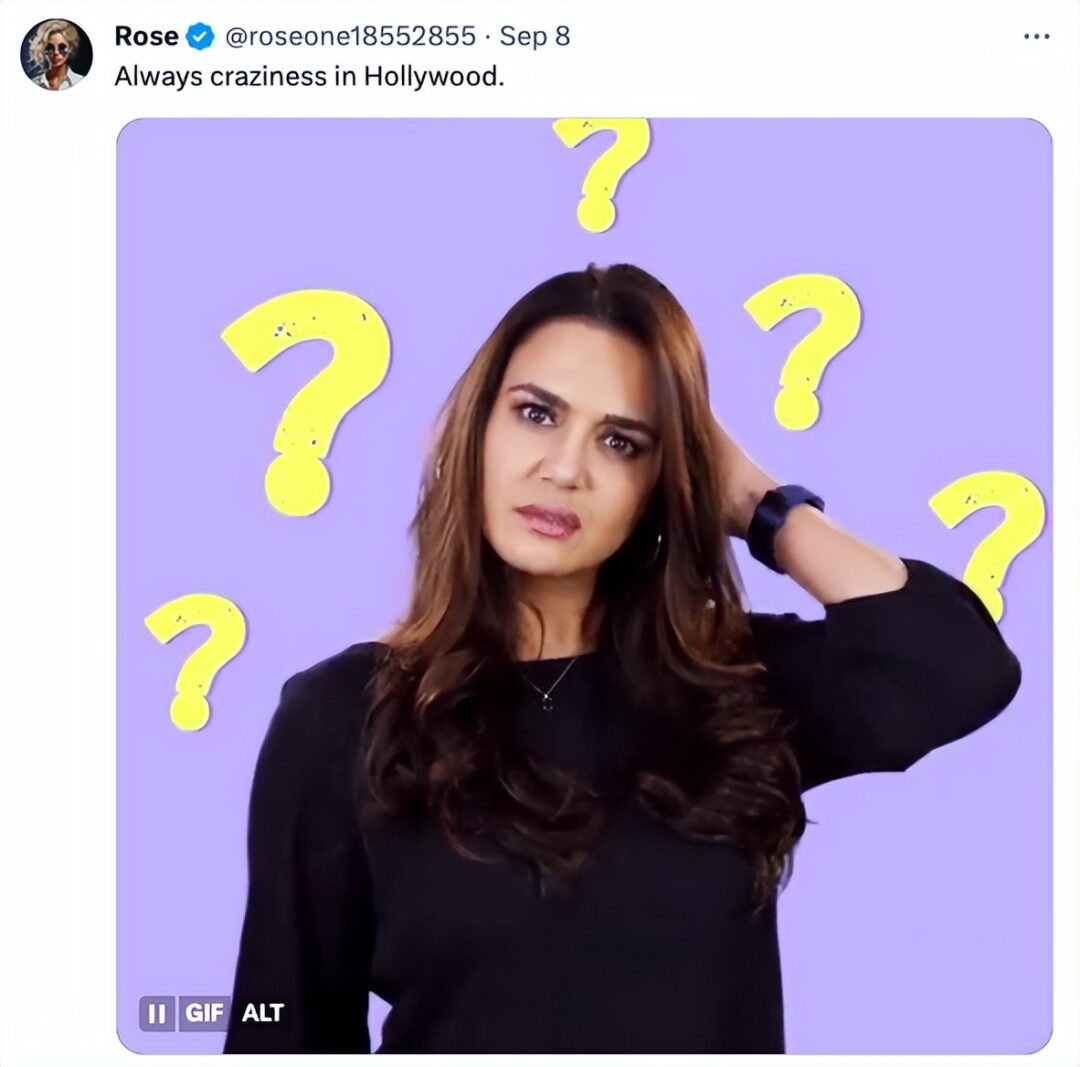Click the tweet text 'Always craziness in Hollywood.'
Screen dimensions: 1080x1067
point(309,76)
